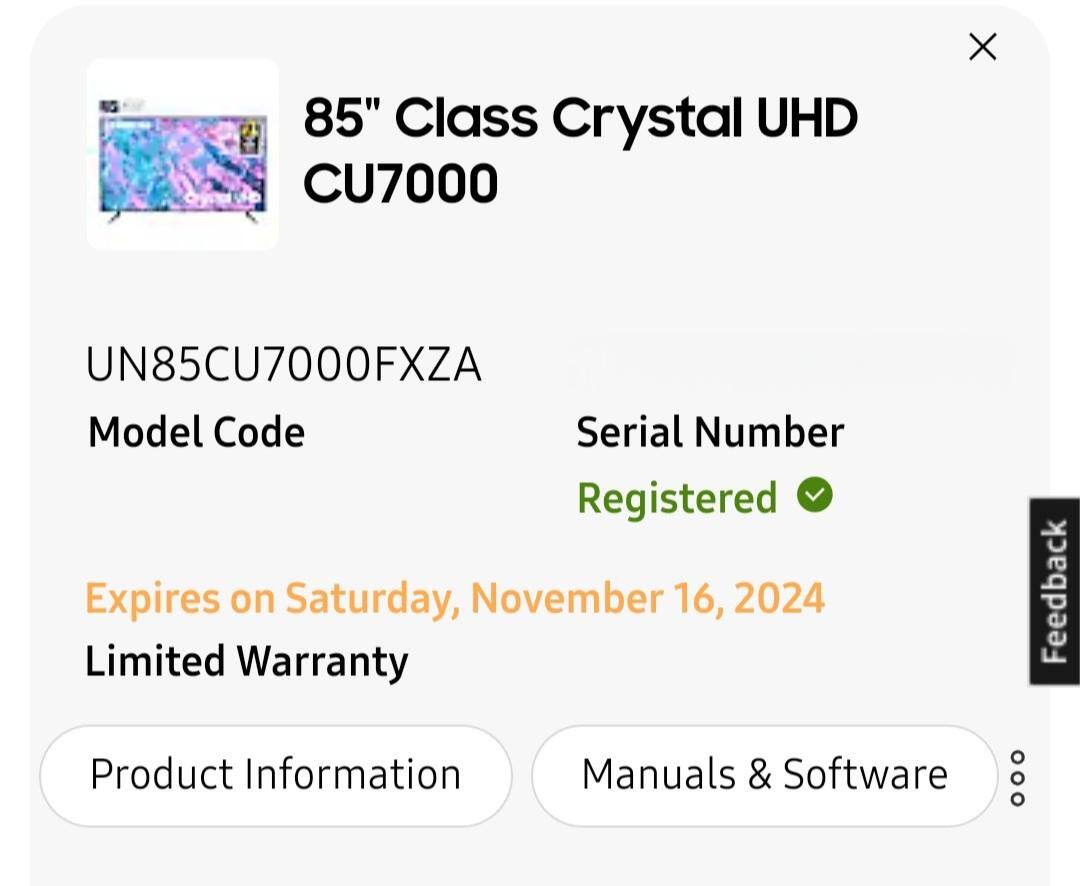Click the Limited Warranty label

click(x=247, y=660)
